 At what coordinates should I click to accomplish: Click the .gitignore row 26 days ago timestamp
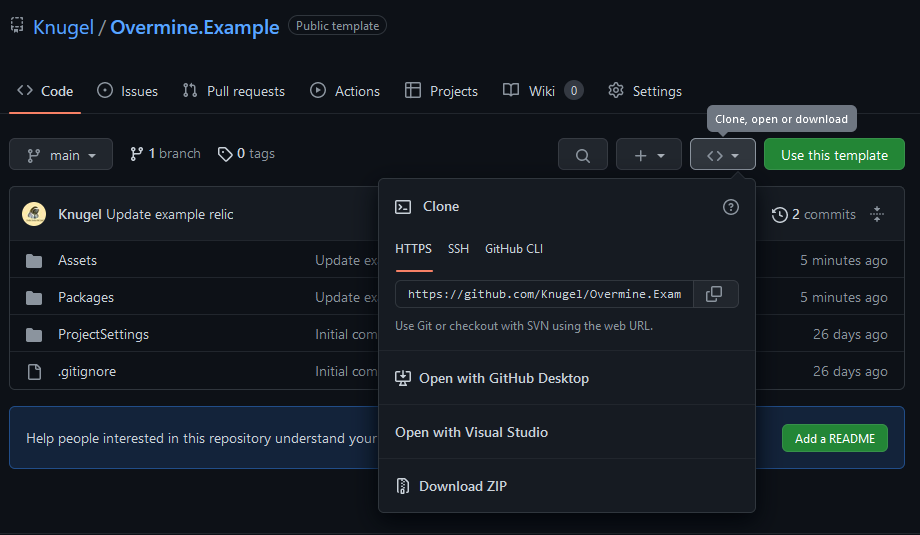850,371
